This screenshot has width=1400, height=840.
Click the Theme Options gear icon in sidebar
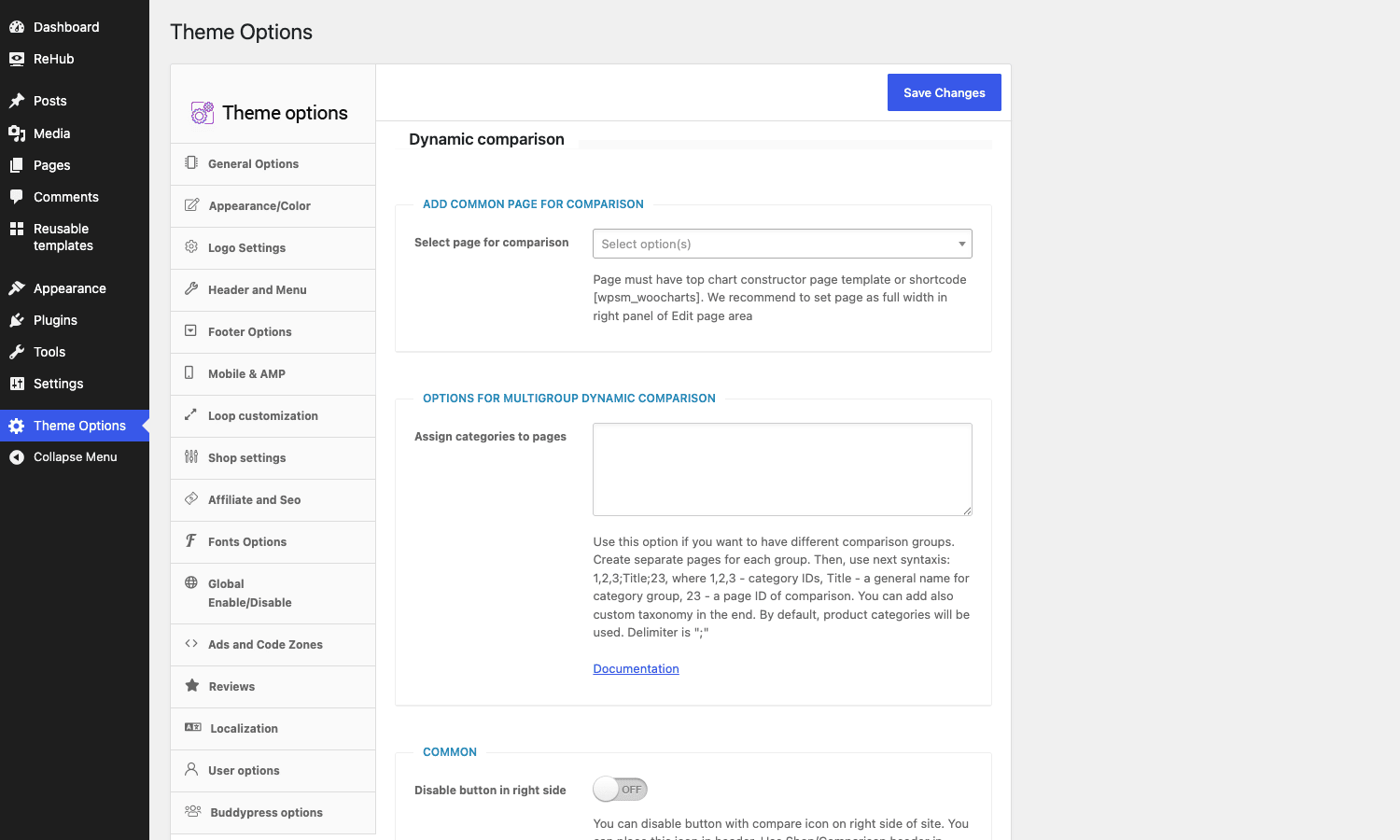pyautogui.click(x=17, y=426)
